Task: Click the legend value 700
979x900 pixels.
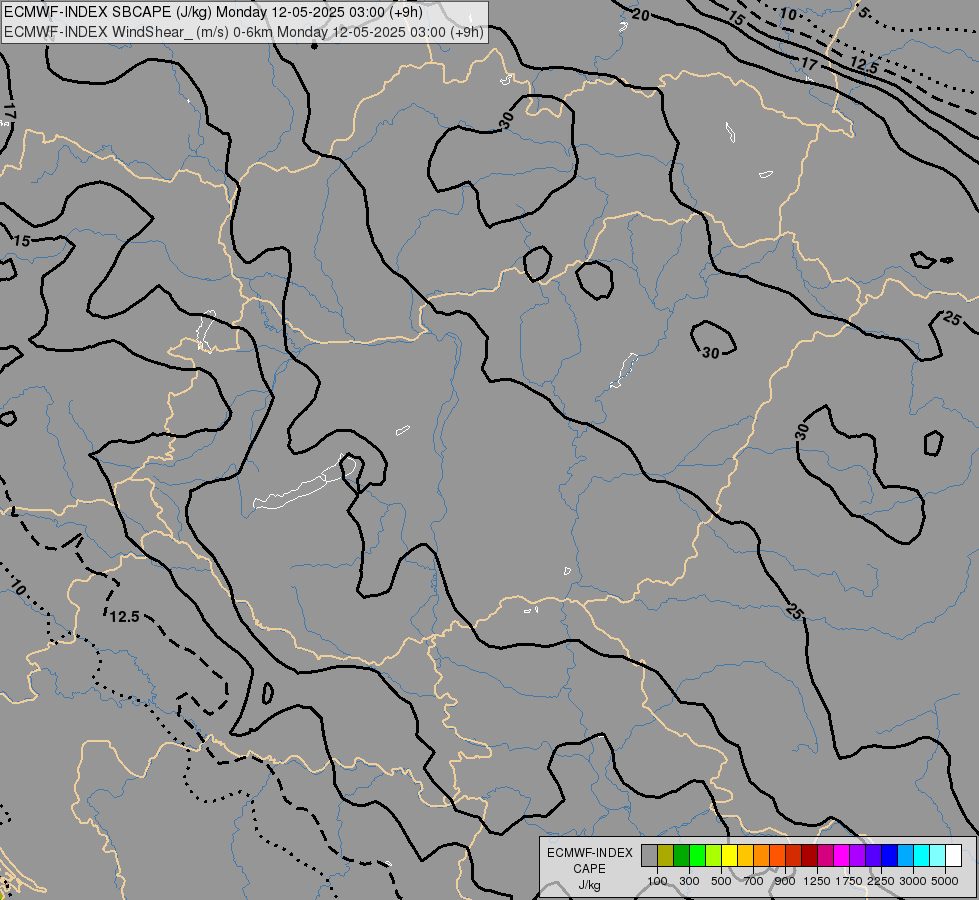Action: click(x=754, y=881)
